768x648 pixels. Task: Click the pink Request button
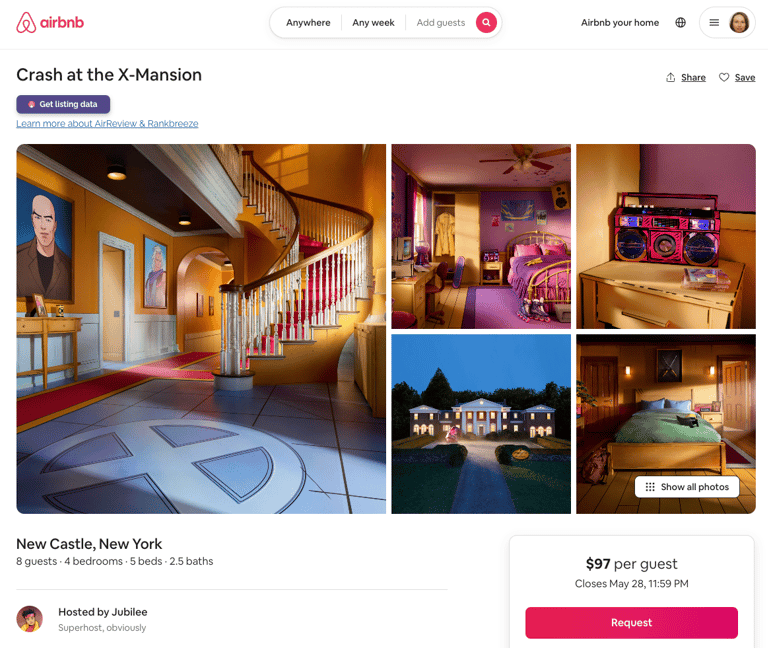tap(631, 623)
